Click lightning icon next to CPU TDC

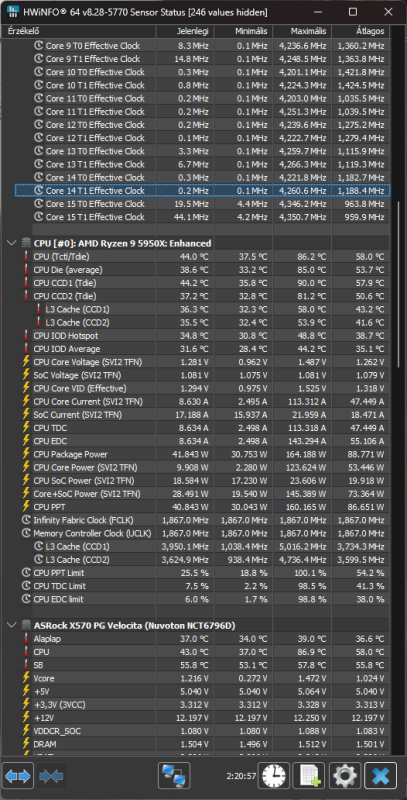26,428
